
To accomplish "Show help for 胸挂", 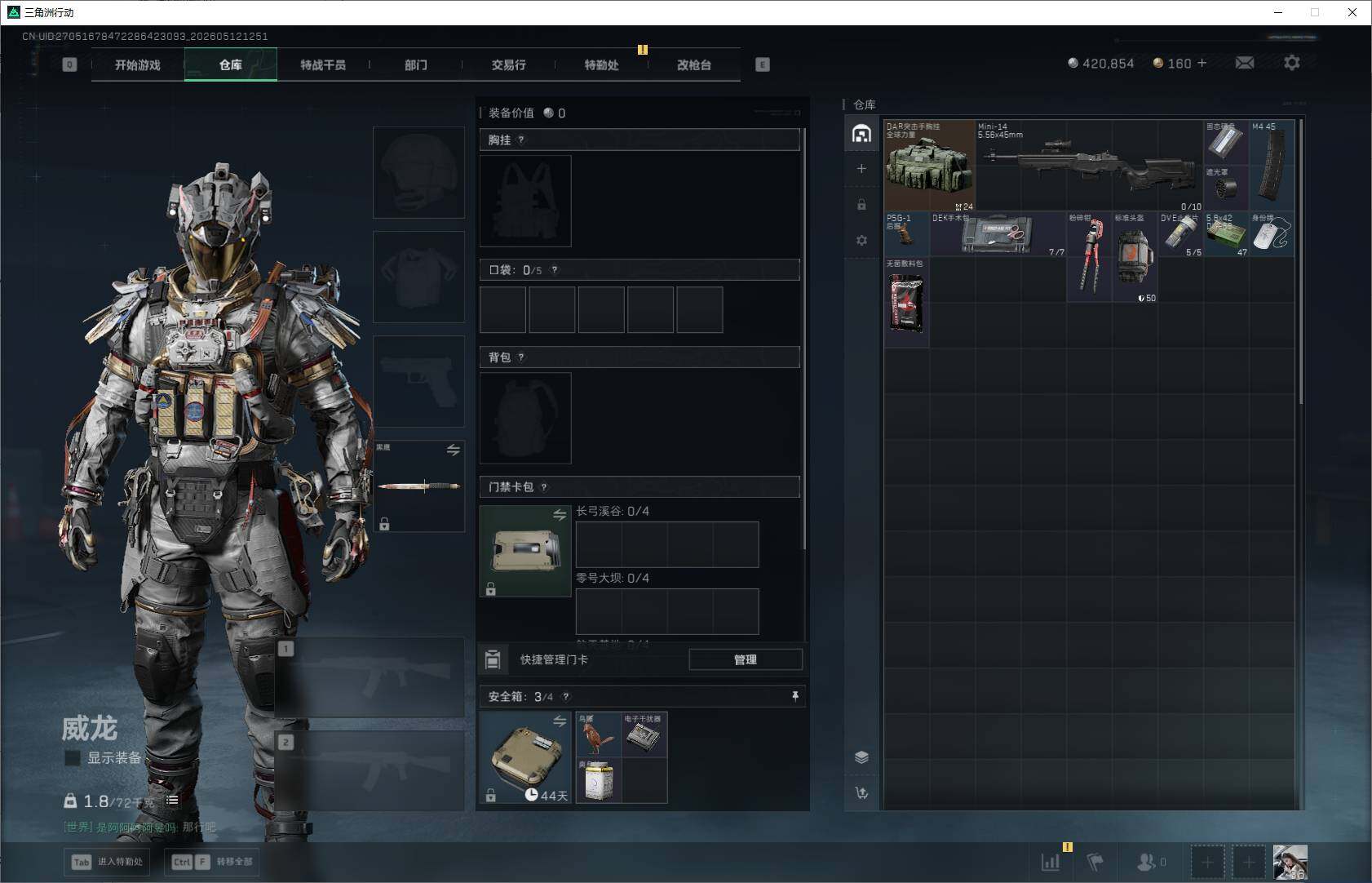I will [521, 140].
